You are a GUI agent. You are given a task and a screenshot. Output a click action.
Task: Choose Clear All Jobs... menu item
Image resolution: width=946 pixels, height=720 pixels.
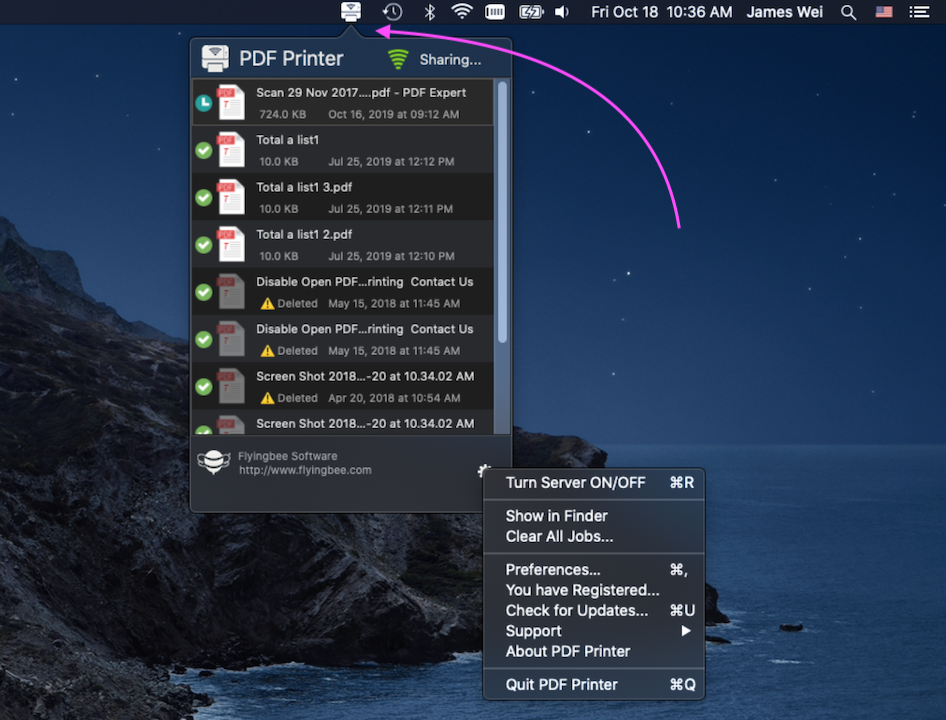(594, 537)
